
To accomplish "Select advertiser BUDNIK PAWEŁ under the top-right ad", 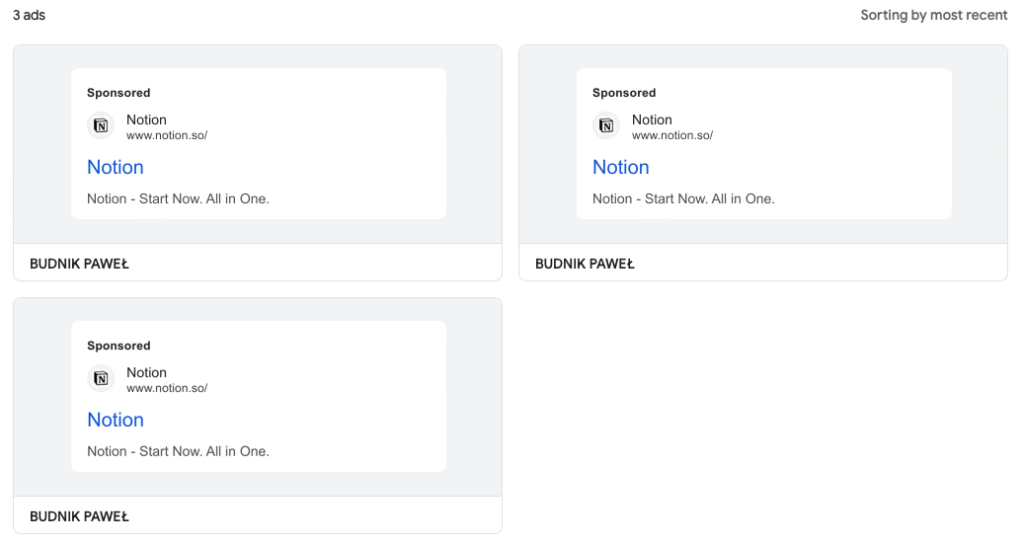I will click(x=585, y=264).
